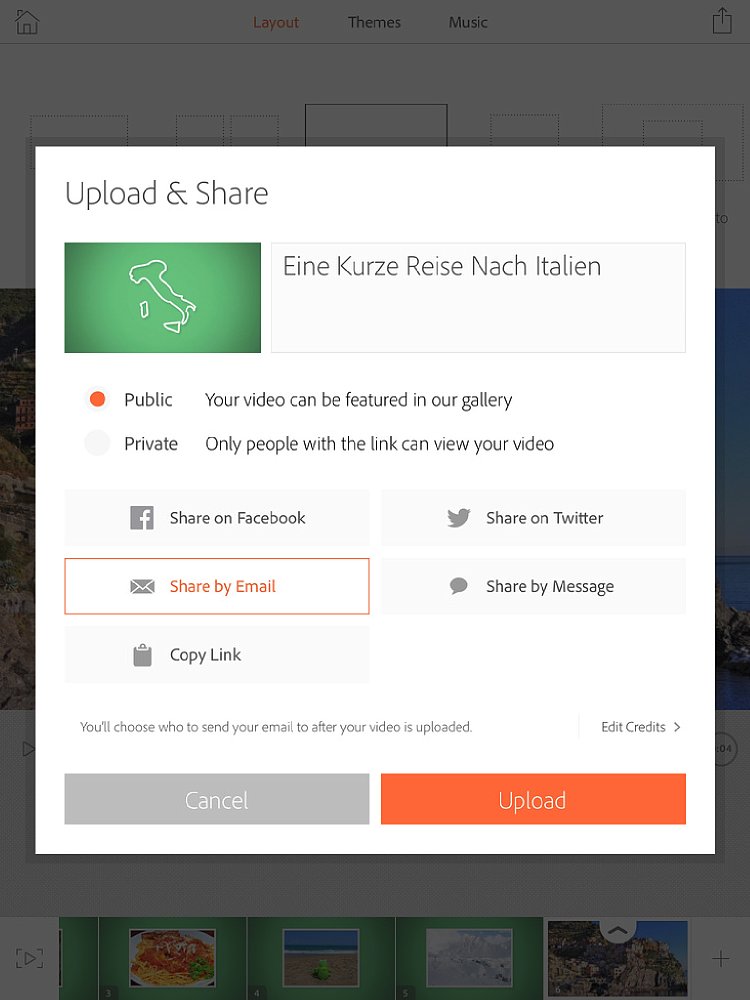Screen dimensions: 750x1000
Task: Tap the Home icon
Action: pos(27,22)
